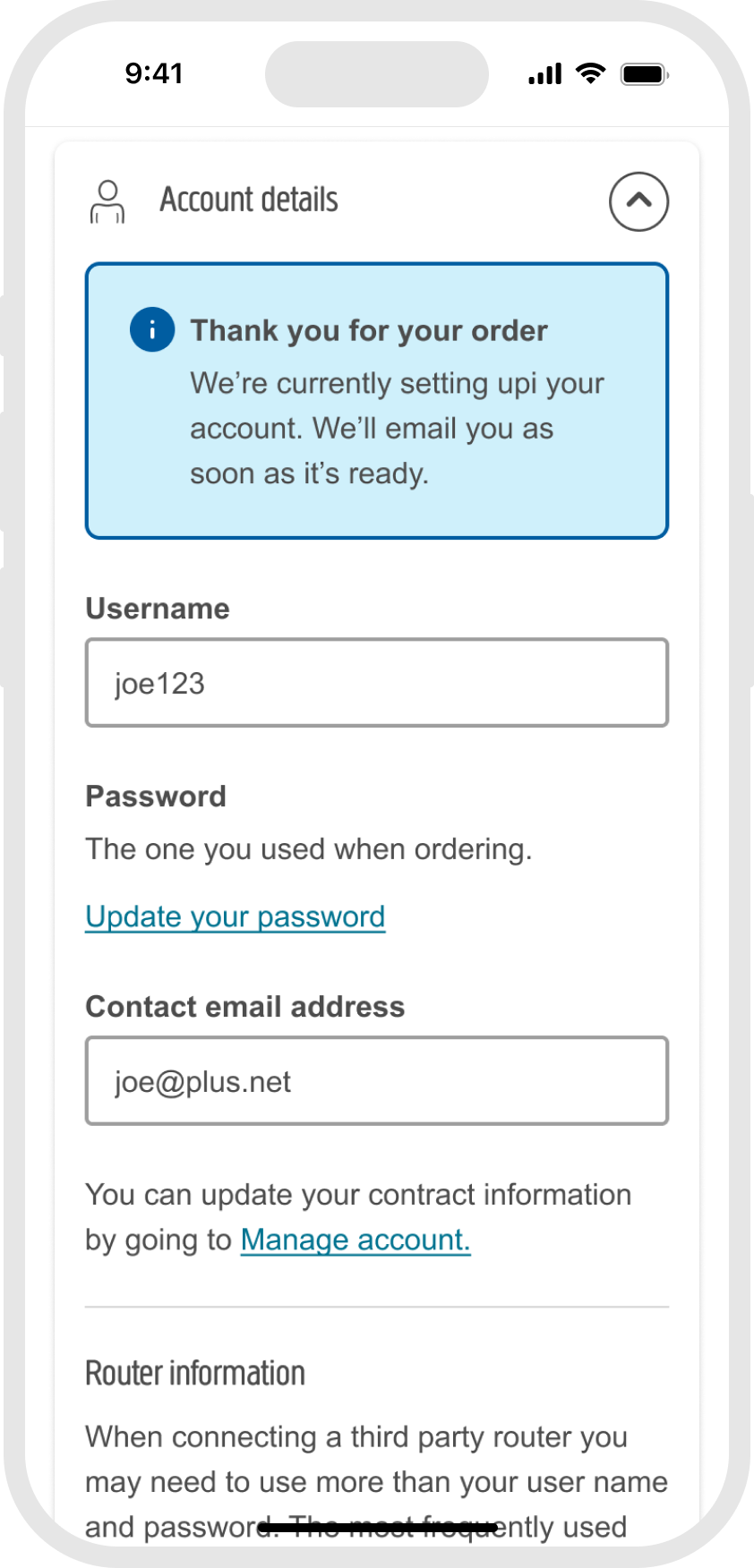Screen dimensions: 754x1568
Task: Collapse the Account details section
Action: [x=638, y=201]
